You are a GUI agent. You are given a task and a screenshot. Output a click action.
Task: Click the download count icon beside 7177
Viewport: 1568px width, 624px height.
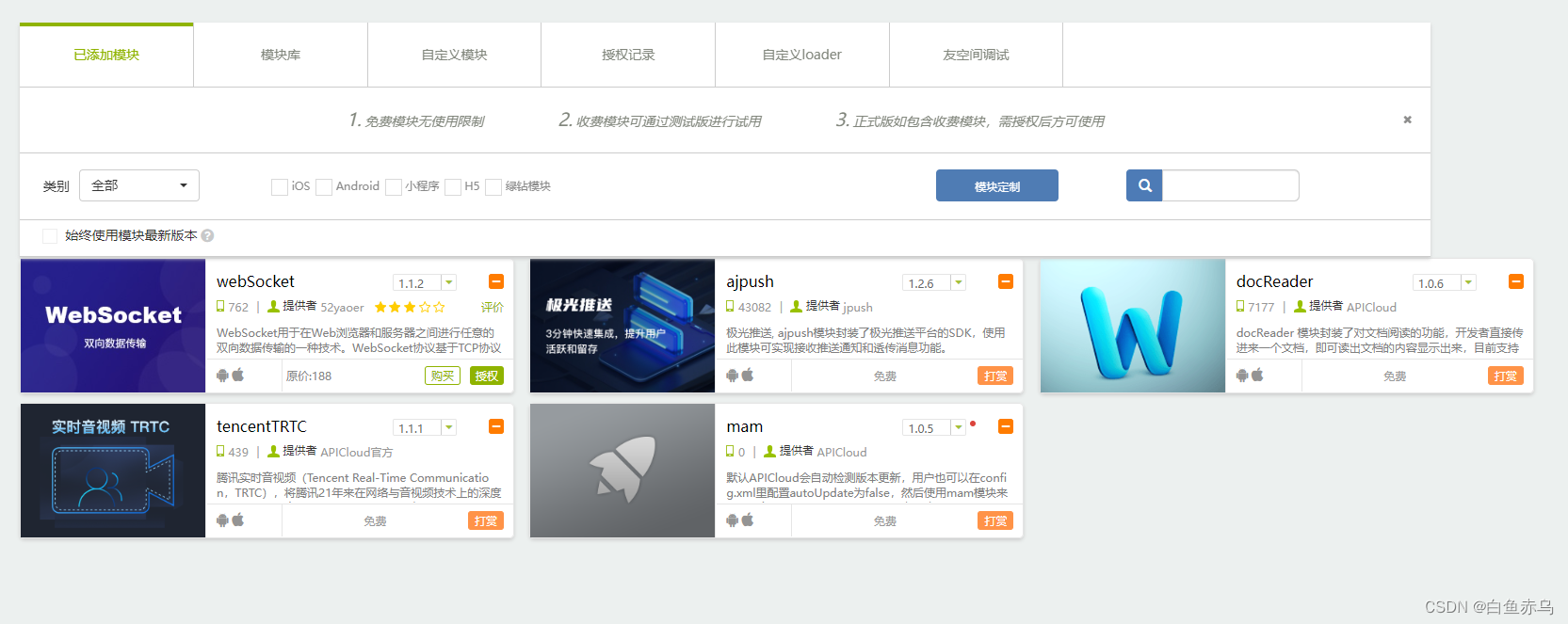(x=1240, y=307)
